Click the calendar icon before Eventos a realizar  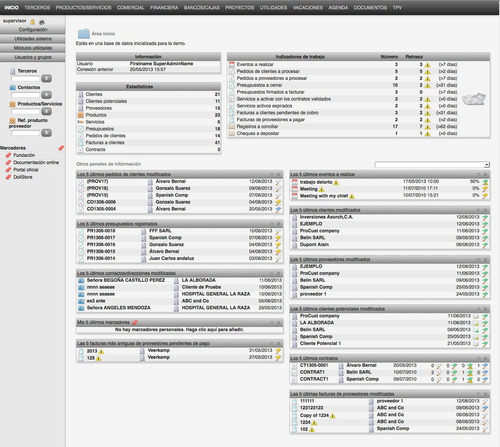pos(232,64)
